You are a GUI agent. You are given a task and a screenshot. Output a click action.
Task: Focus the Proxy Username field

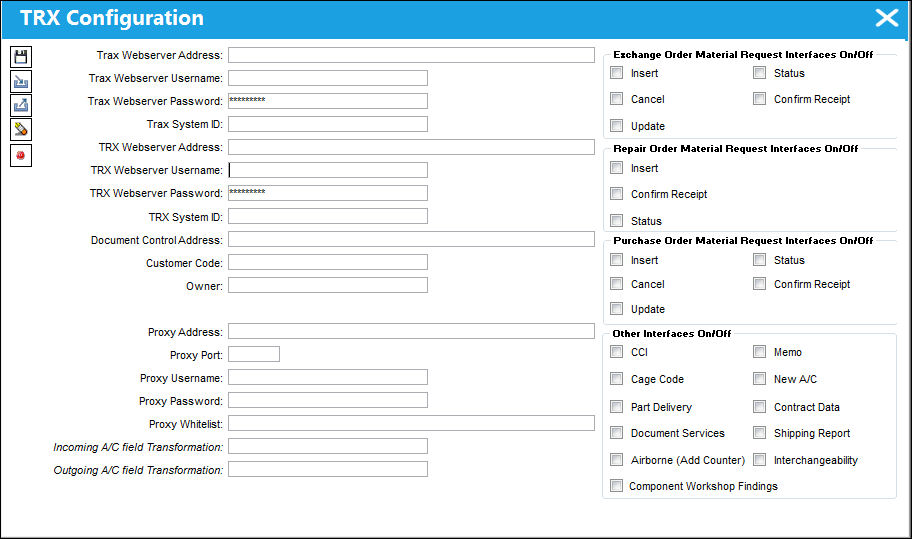click(x=328, y=377)
